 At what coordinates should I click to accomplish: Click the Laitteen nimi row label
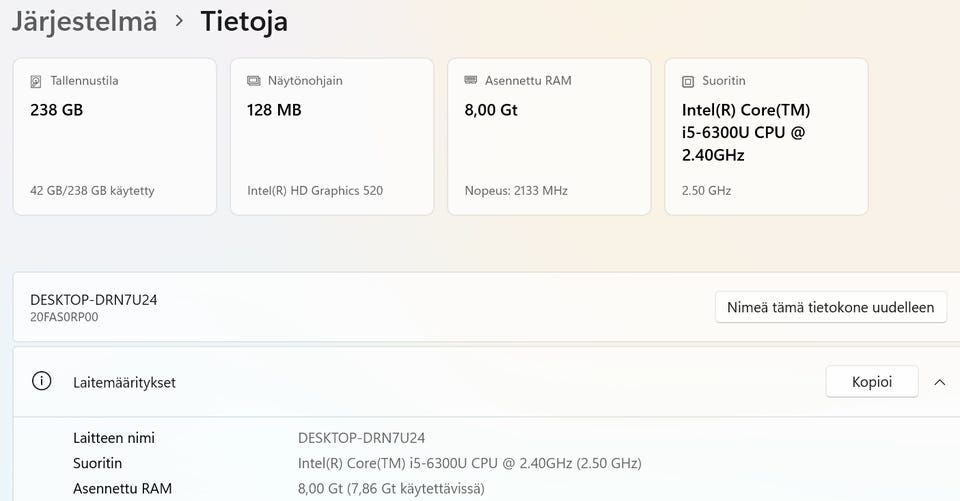click(114, 438)
